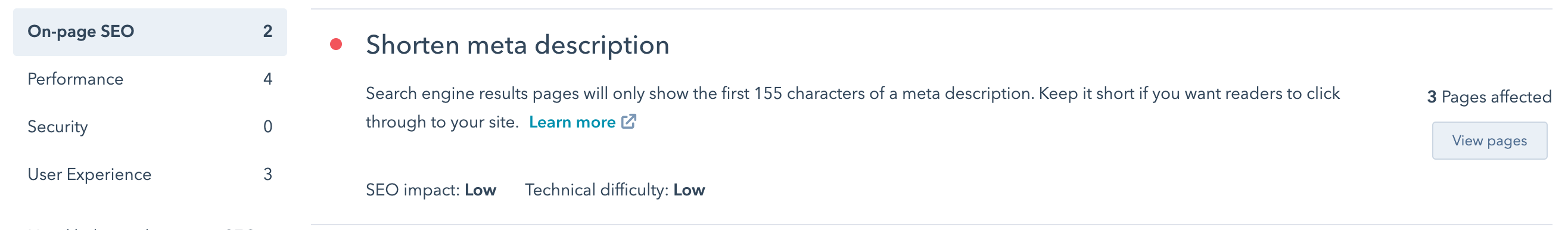Switch to the Performance category
This screenshot has height=230, width=1568.
150,79
